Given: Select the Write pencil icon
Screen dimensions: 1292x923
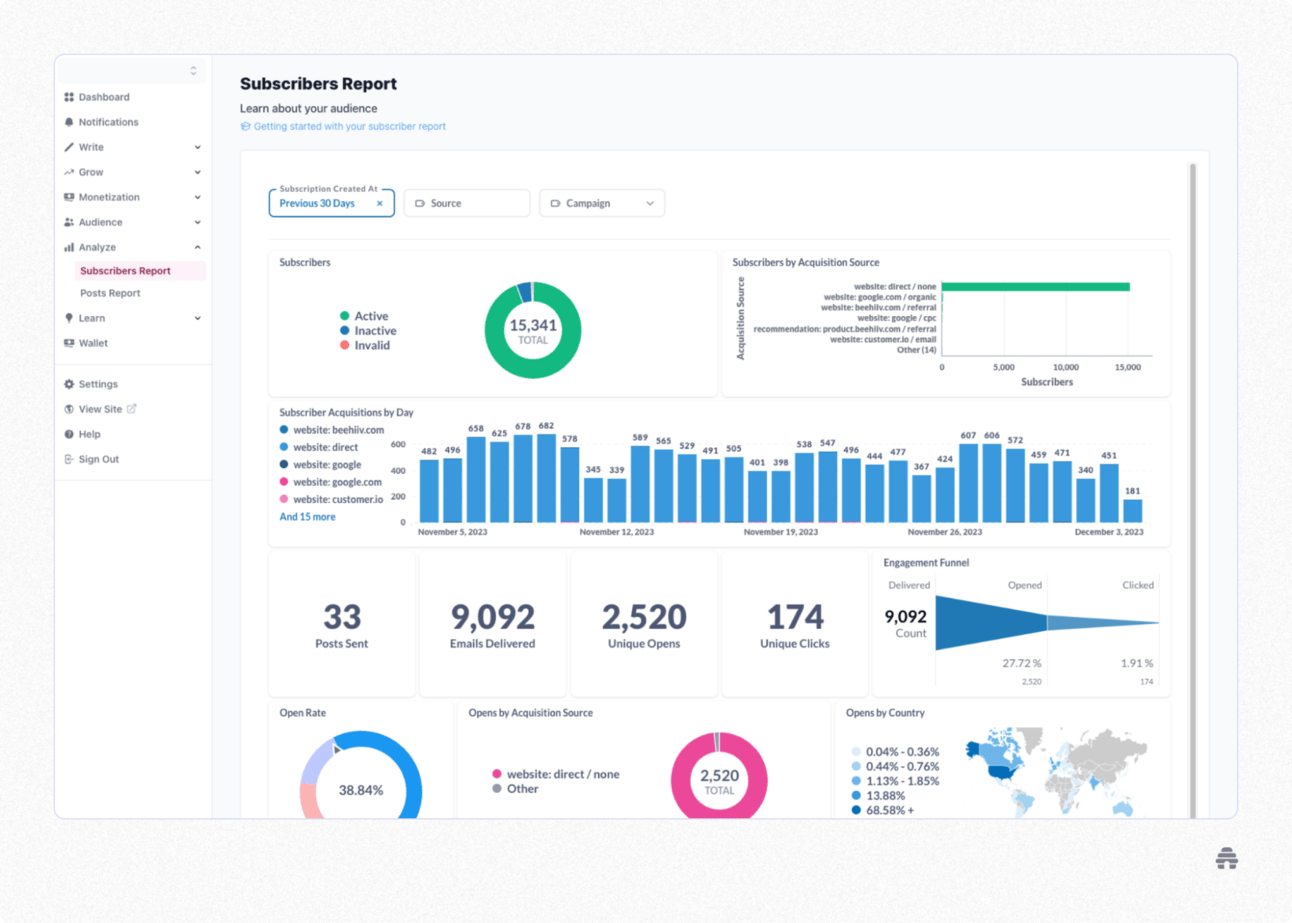Looking at the screenshot, I should [x=67, y=147].
